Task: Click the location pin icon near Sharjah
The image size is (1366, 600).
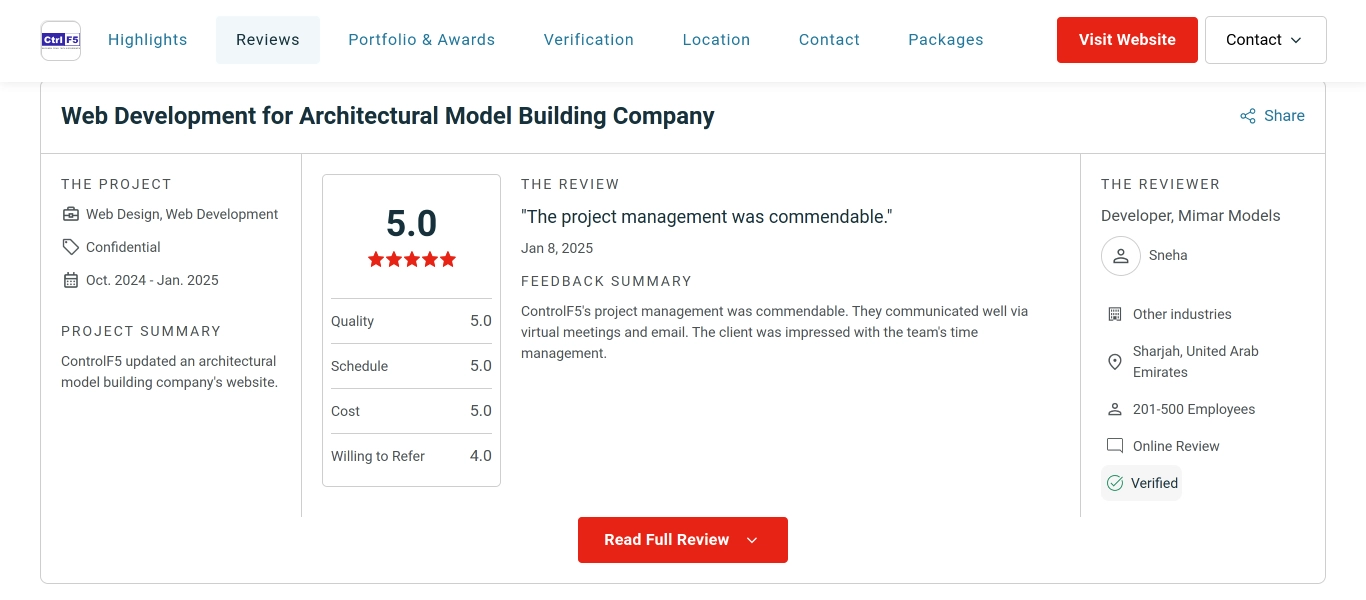Action: [x=1115, y=362]
